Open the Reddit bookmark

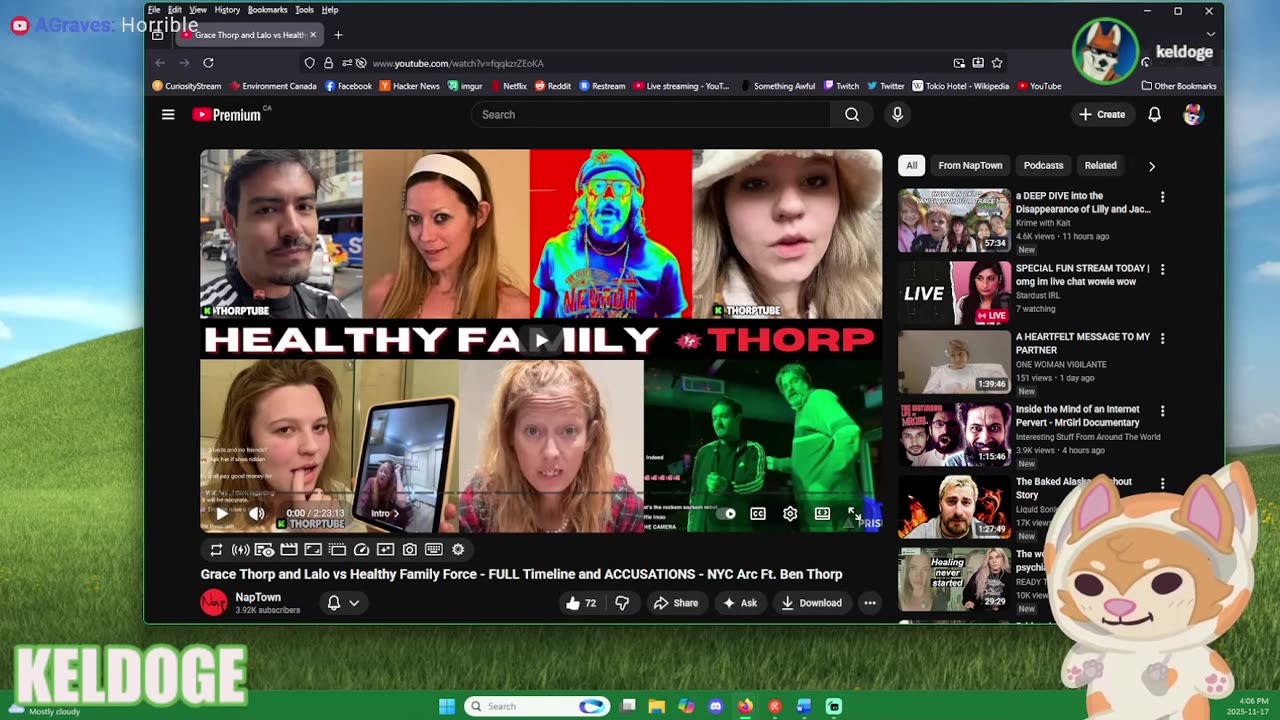(552, 86)
